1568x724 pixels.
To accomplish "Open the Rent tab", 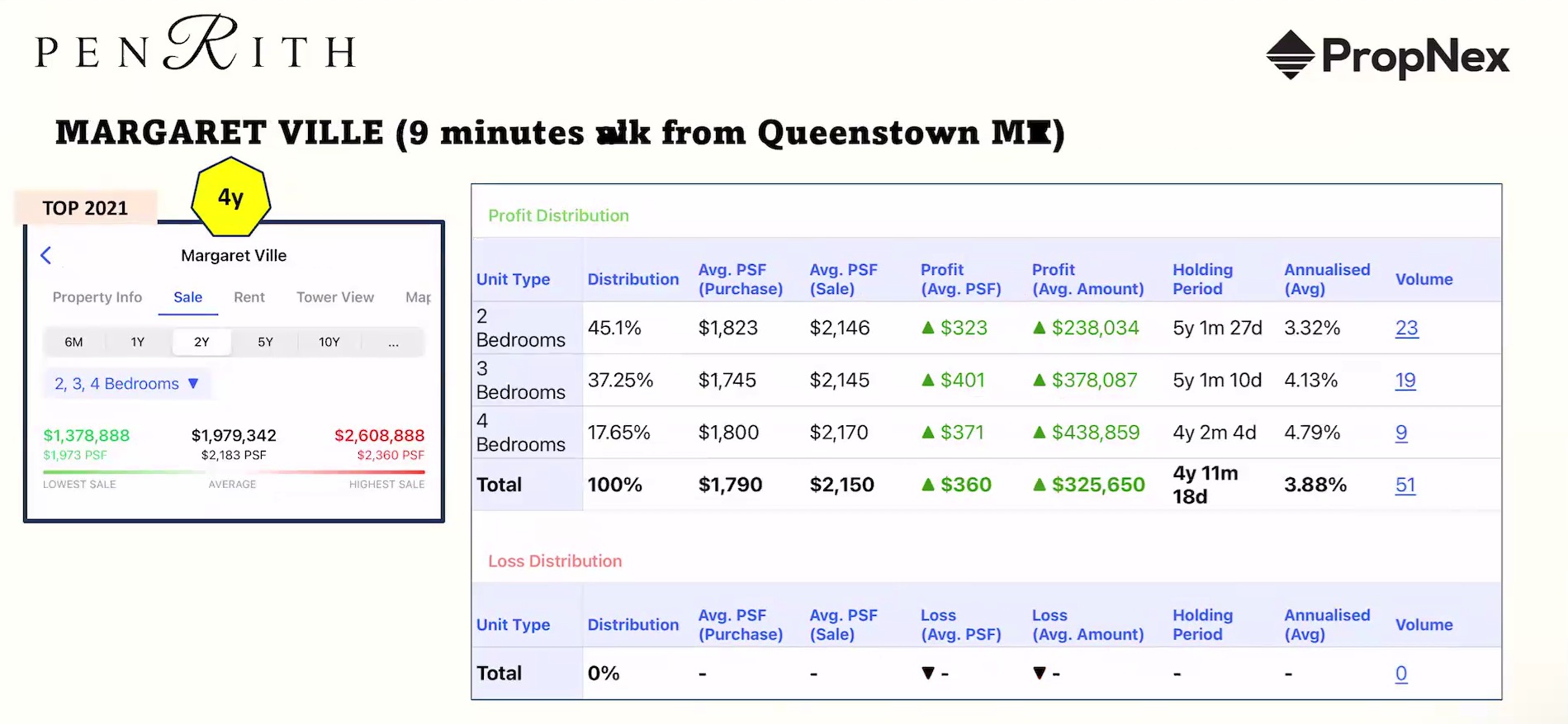I will click(249, 297).
